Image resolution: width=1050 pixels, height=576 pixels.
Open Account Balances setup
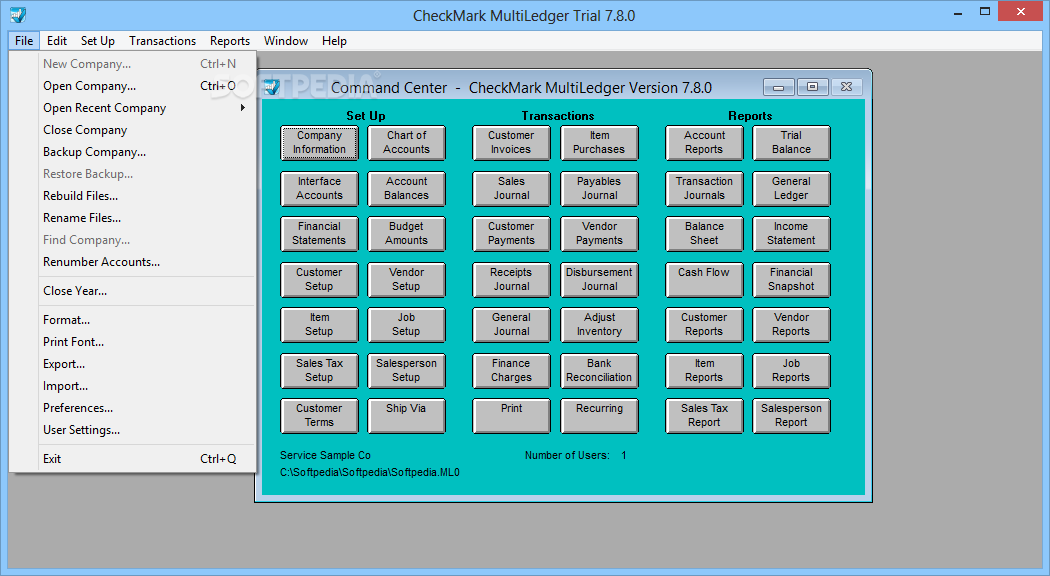tap(406, 189)
